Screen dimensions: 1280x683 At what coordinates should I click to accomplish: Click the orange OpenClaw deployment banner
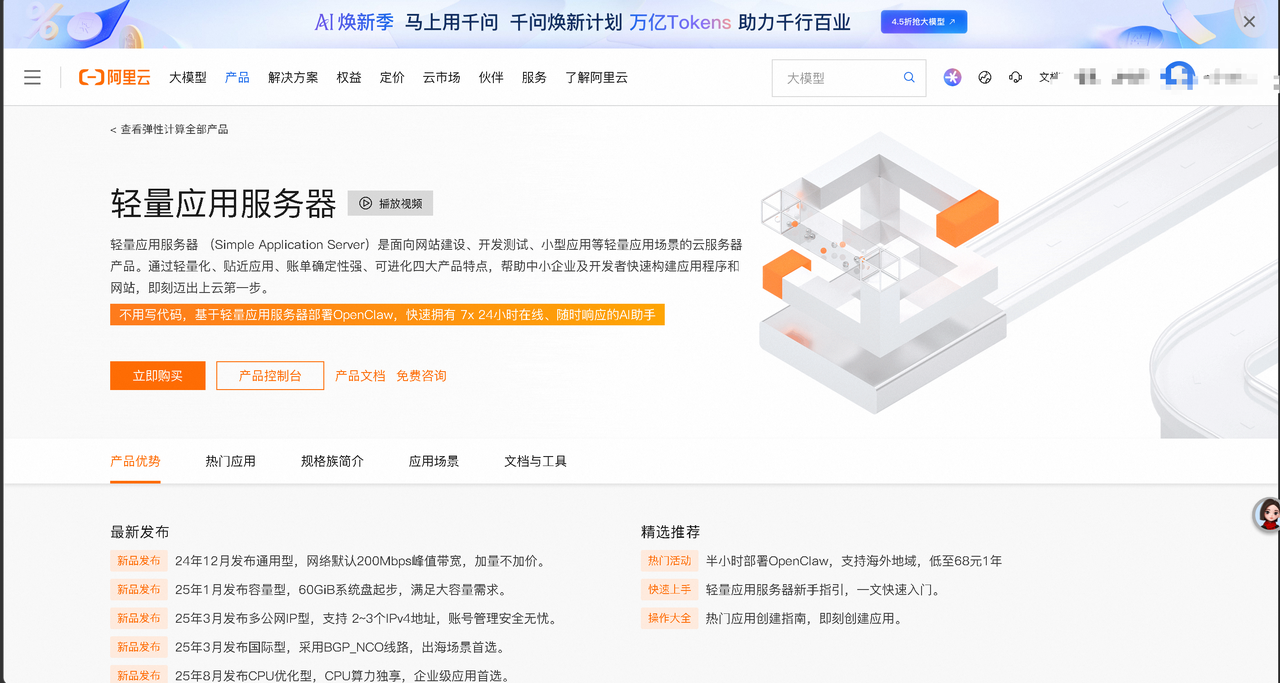387,315
